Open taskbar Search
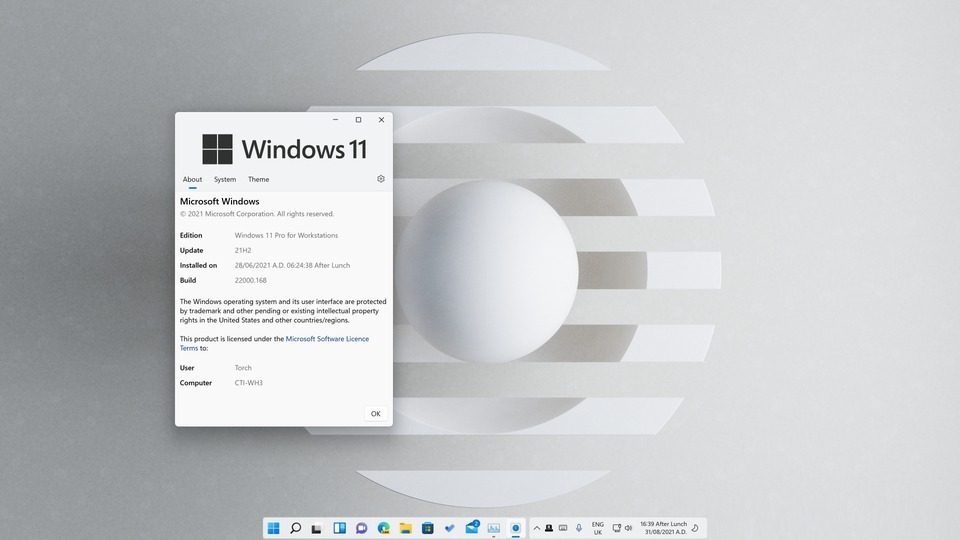This screenshot has width=960, height=540. point(296,528)
